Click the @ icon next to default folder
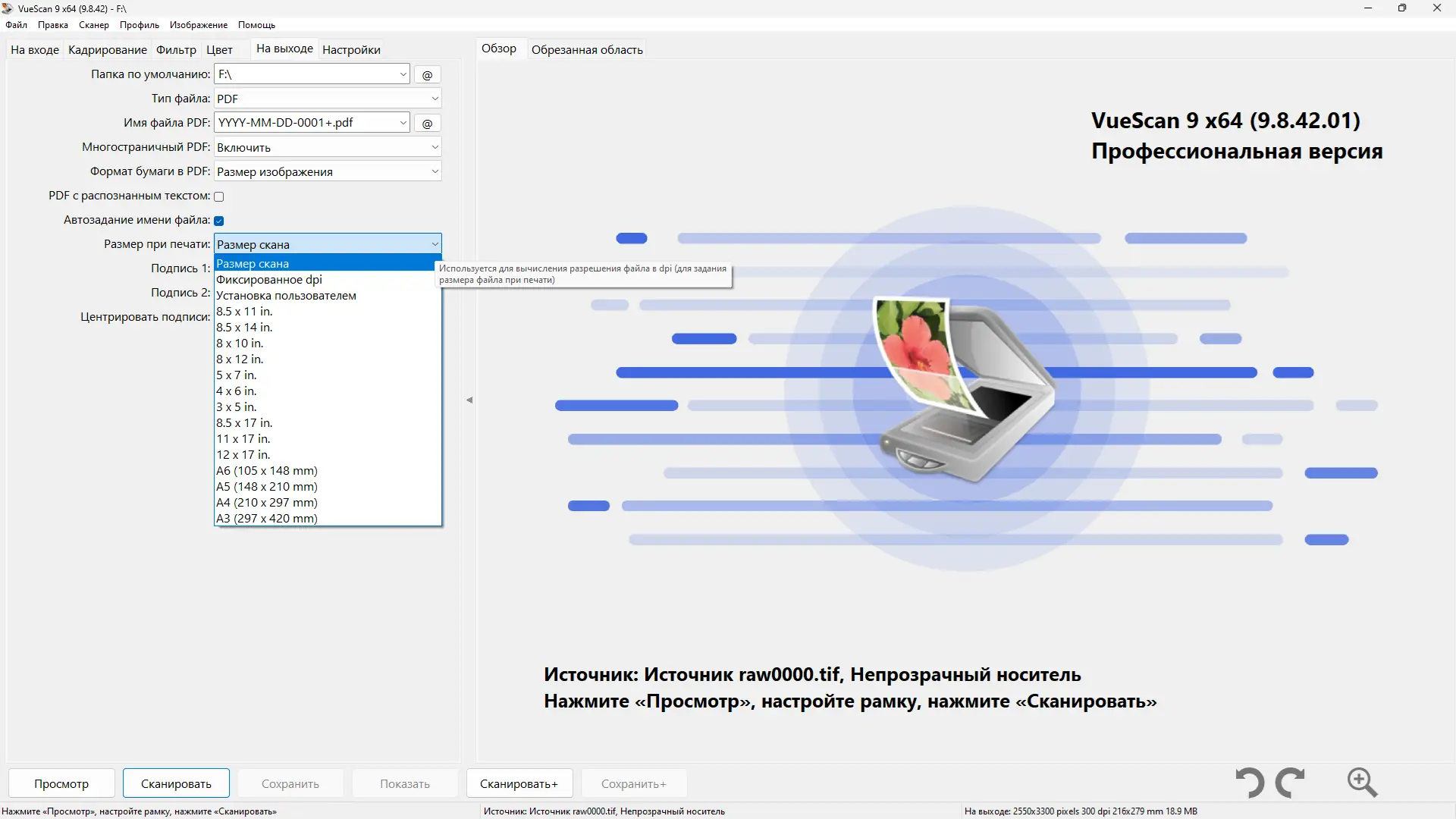The image size is (1456, 819). click(427, 74)
